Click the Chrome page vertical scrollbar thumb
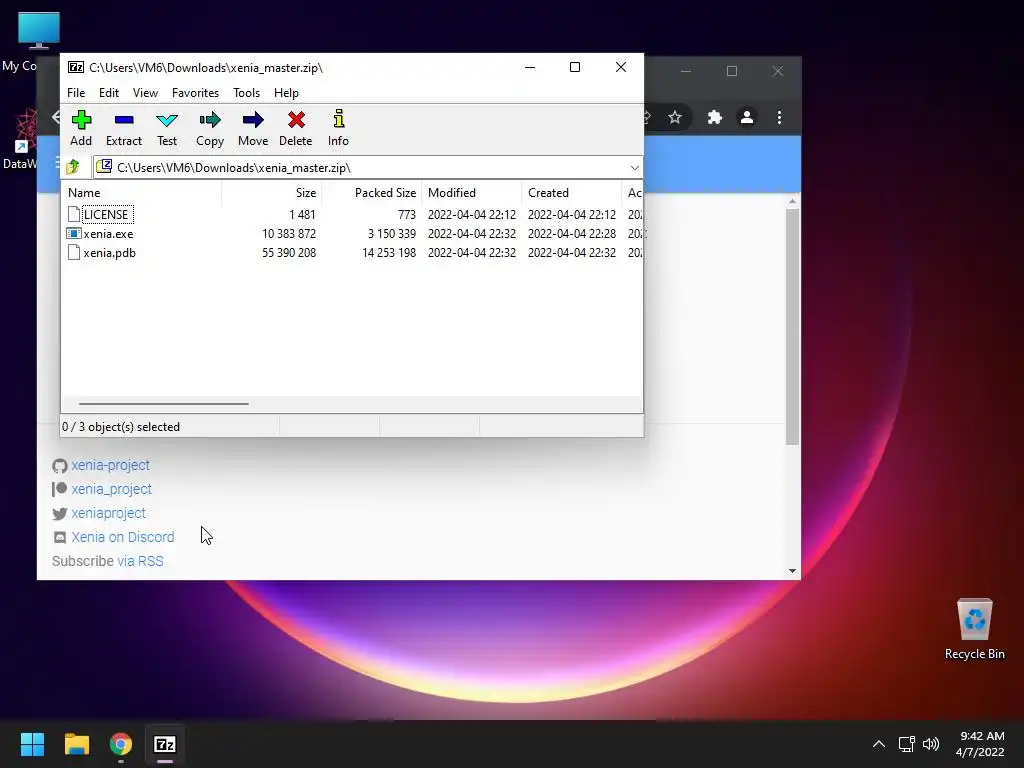 792,327
